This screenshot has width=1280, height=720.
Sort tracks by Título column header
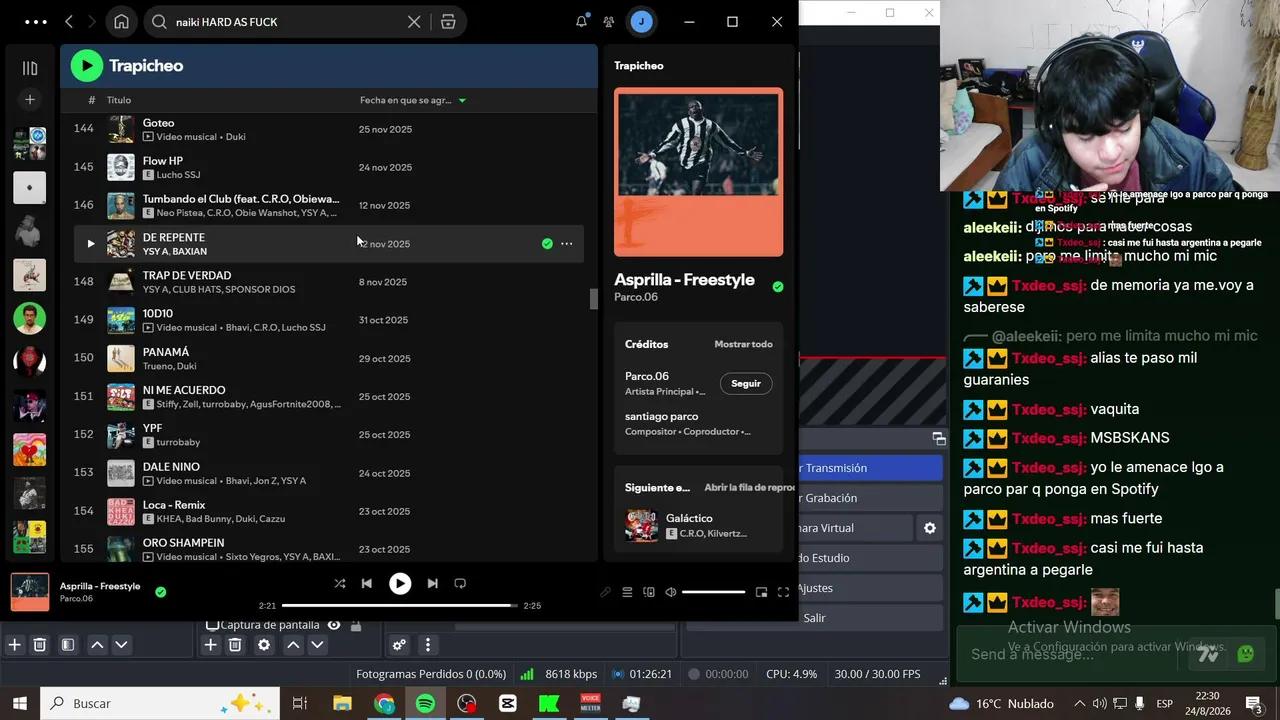pyautogui.click(x=119, y=100)
